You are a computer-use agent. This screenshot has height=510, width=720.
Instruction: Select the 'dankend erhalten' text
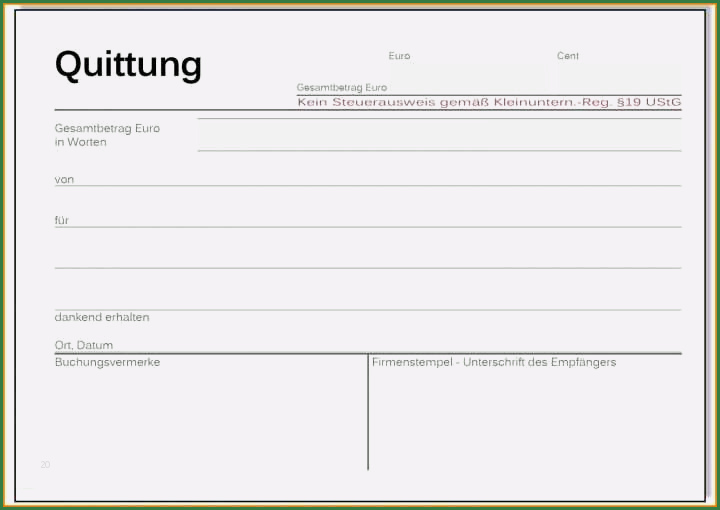tap(102, 317)
